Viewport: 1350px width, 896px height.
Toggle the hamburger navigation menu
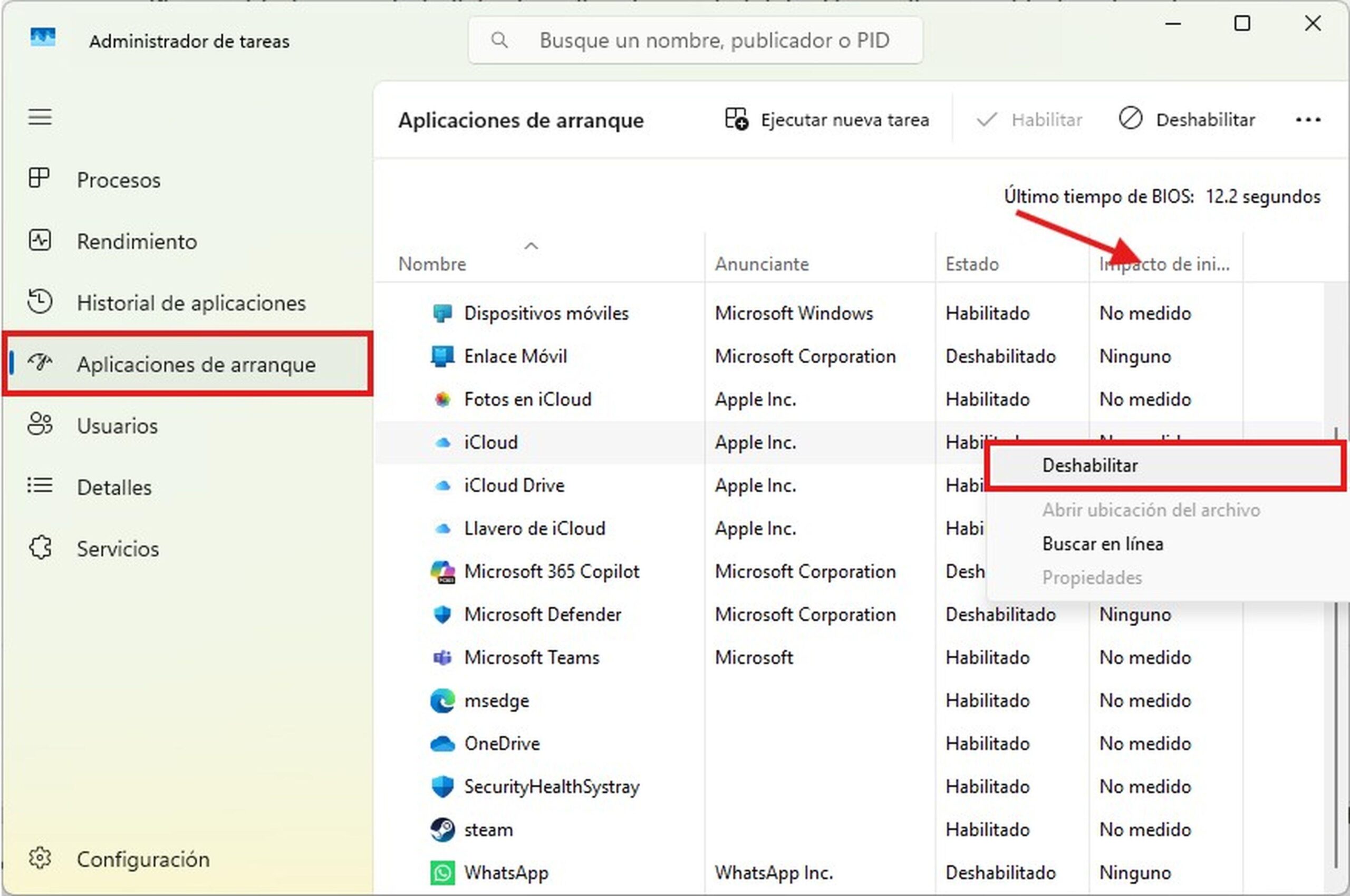pos(40,117)
